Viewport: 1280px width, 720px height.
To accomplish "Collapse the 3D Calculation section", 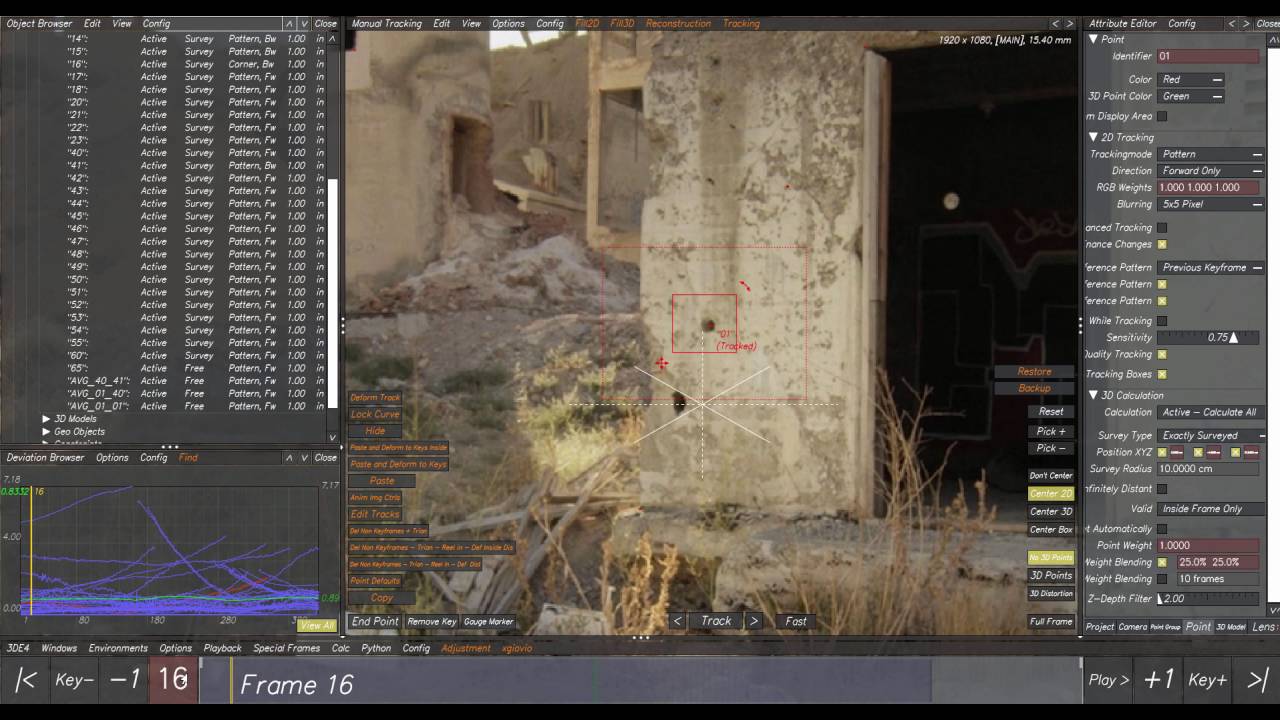I will 1093,396.
